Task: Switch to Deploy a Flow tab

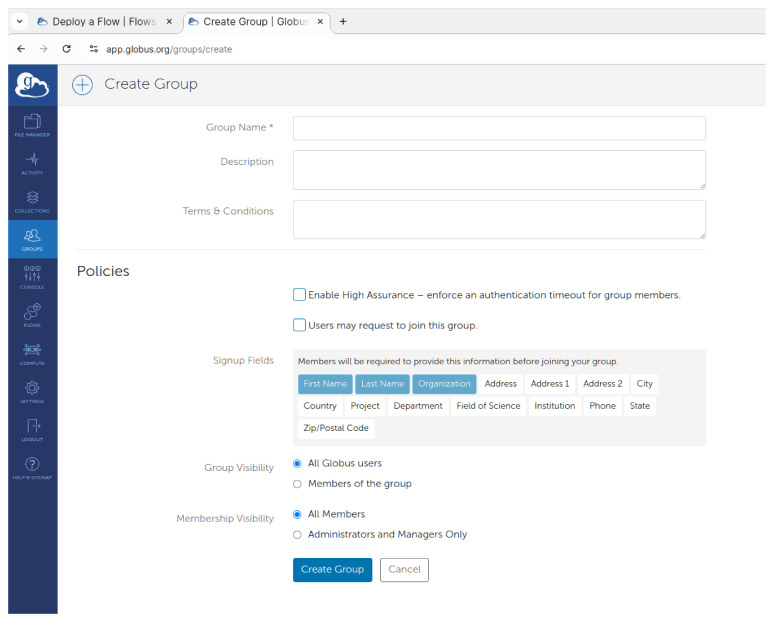Action: pos(105,22)
